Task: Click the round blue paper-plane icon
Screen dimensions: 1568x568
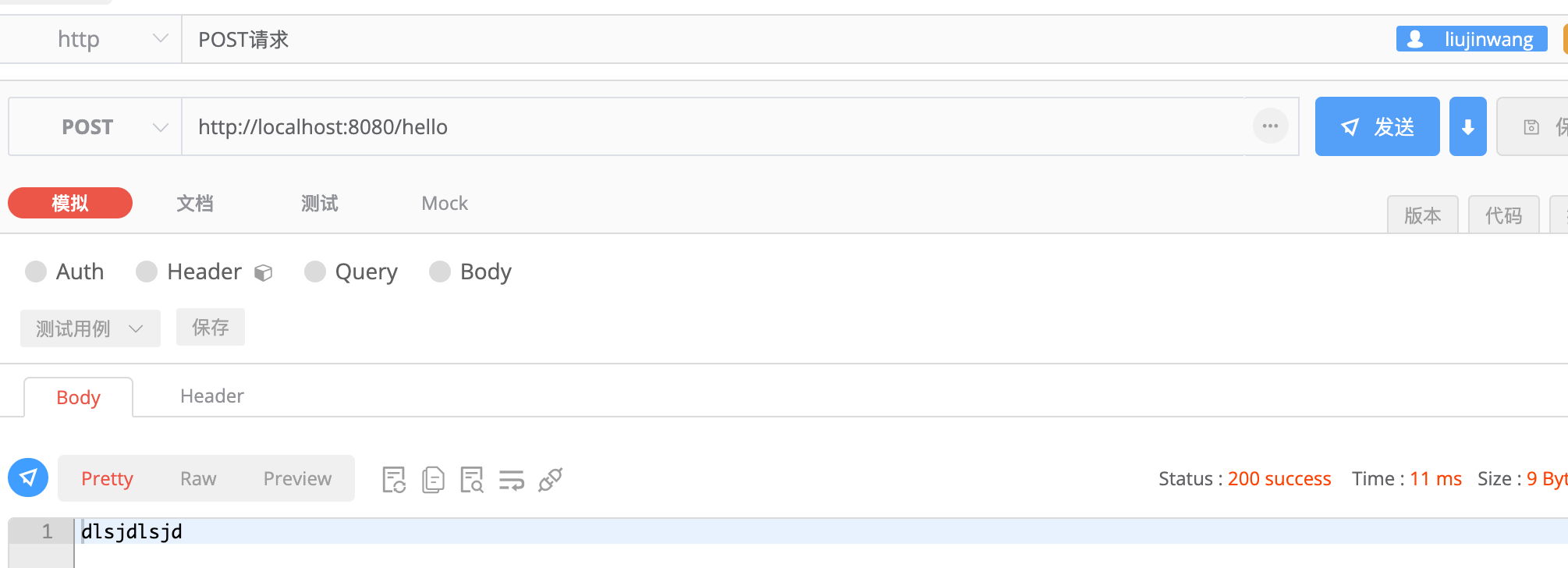Action: (x=28, y=477)
